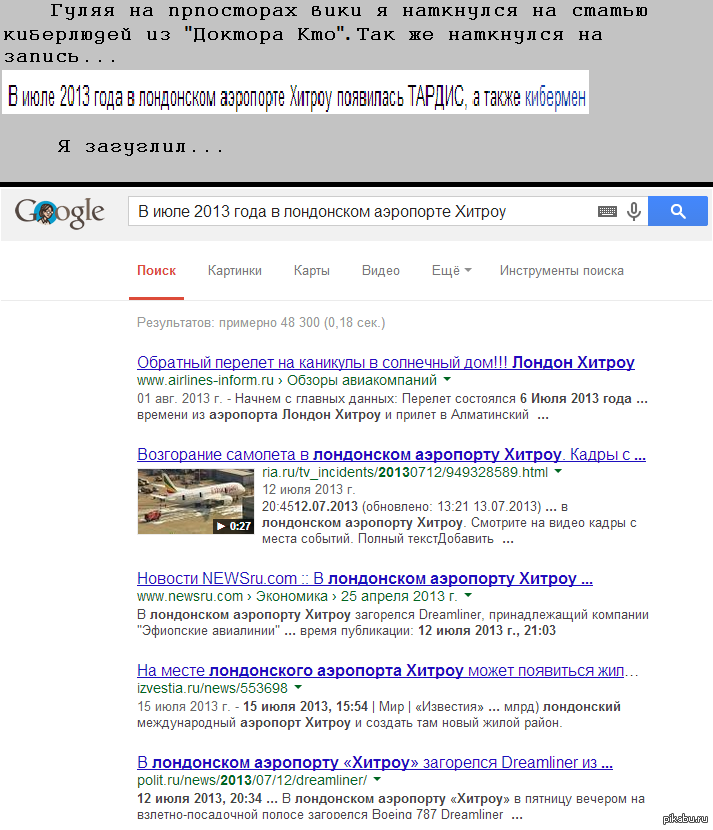Expand arrow beside izvestia.ru URL
Image resolution: width=713 pixels, height=830 pixels.
[x=298, y=687]
